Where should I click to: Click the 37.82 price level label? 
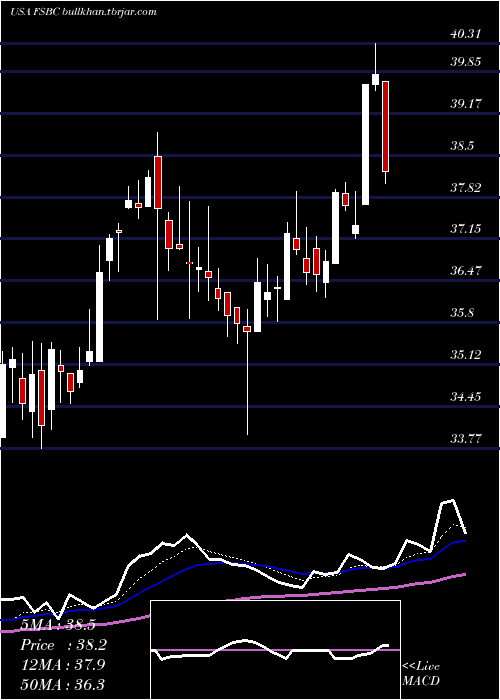coord(466,187)
